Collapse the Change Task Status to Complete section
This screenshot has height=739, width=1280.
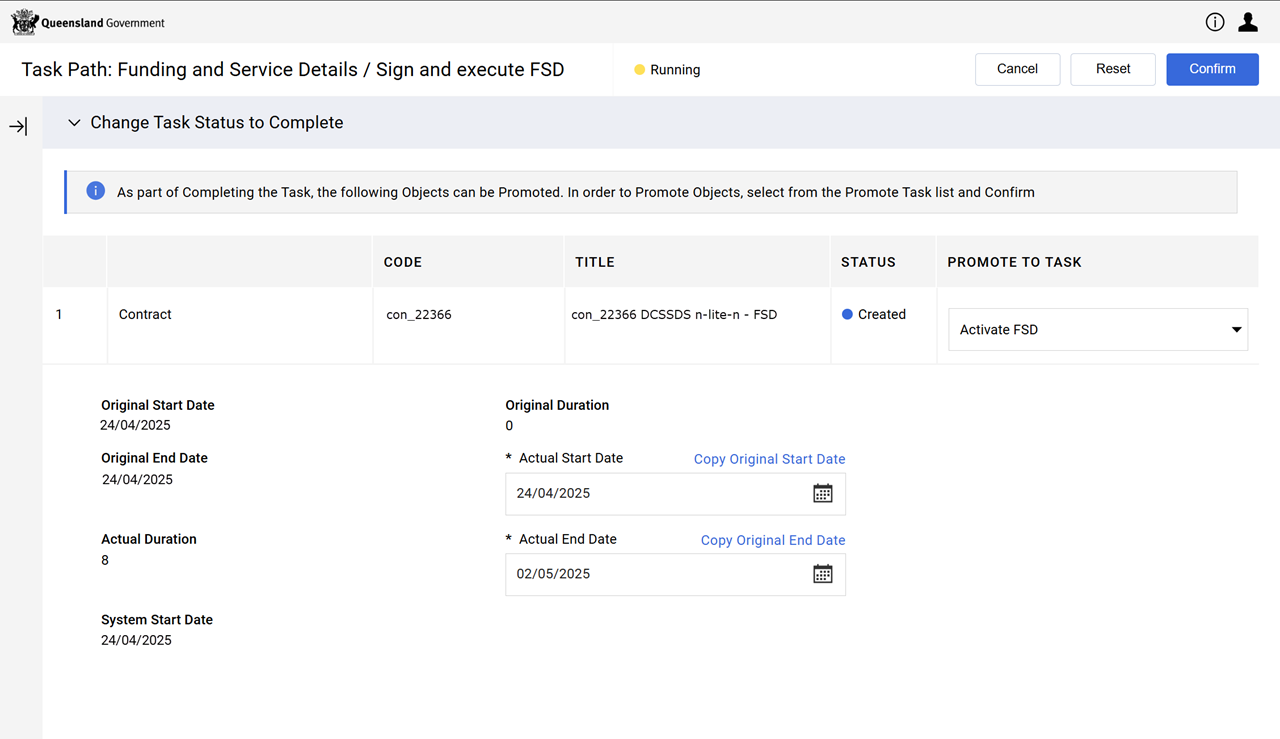[74, 123]
